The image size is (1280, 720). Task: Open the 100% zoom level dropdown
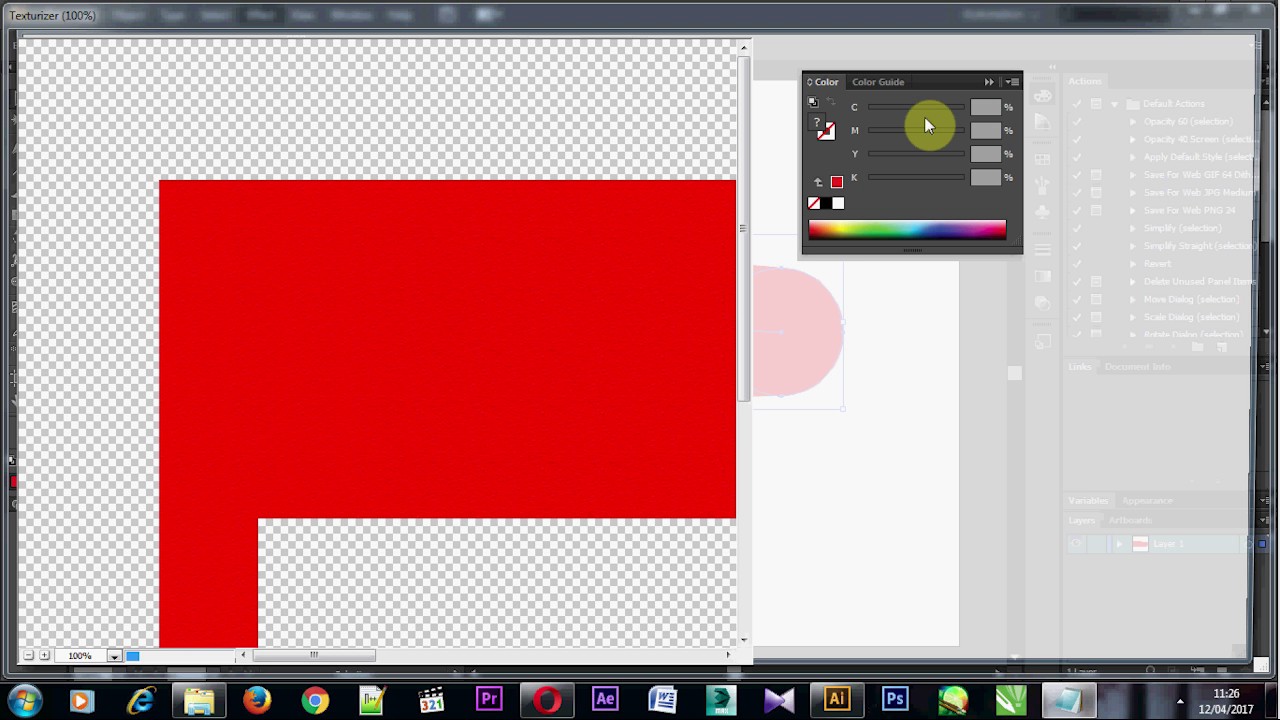pyautogui.click(x=114, y=656)
